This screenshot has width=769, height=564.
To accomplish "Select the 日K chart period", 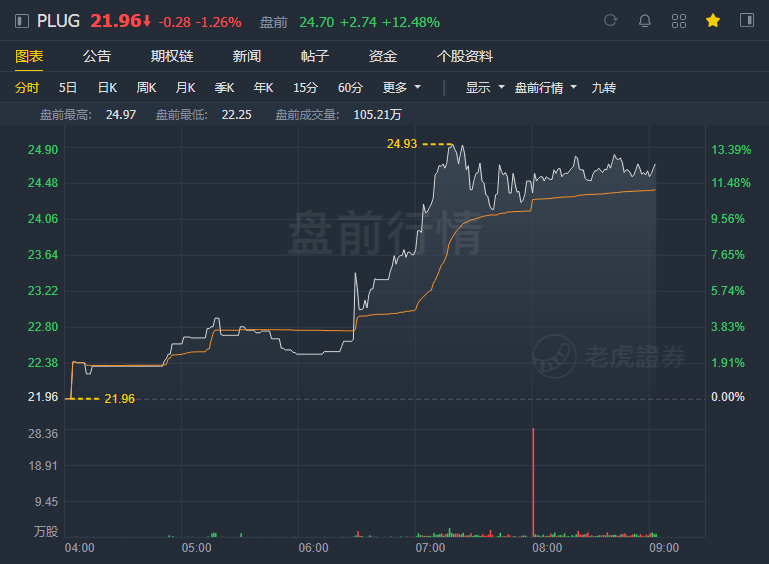I will tap(107, 88).
